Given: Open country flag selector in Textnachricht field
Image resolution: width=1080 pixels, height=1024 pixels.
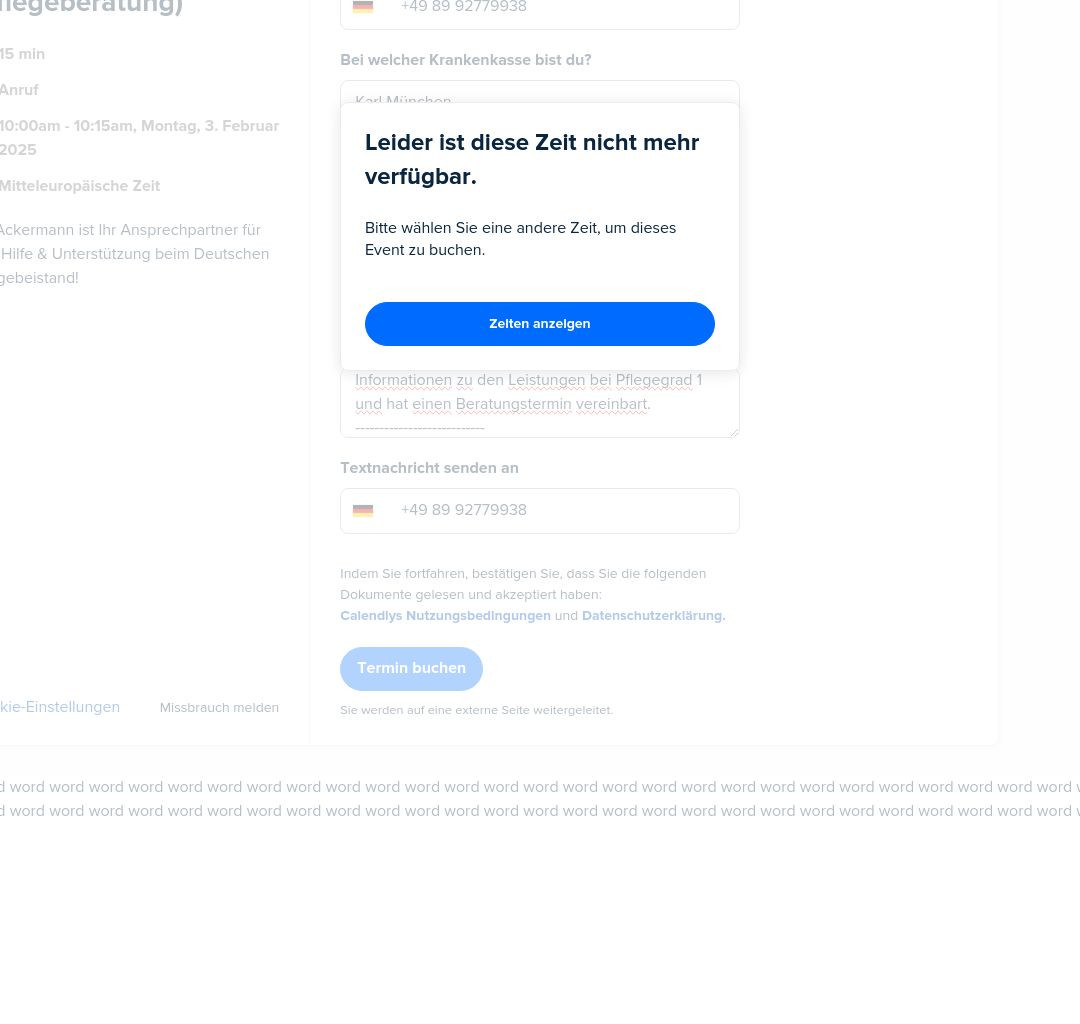Looking at the screenshot, I should tap(363, 510).
